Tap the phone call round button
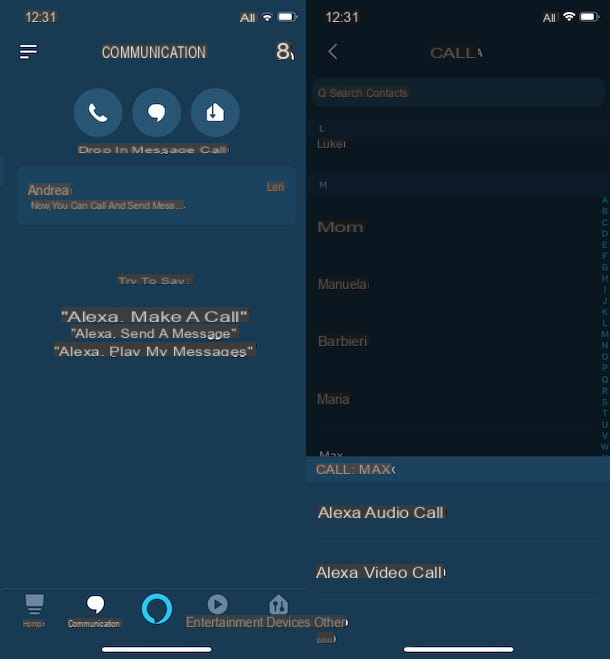Screen dimensions: 610x660 point(98,113)
